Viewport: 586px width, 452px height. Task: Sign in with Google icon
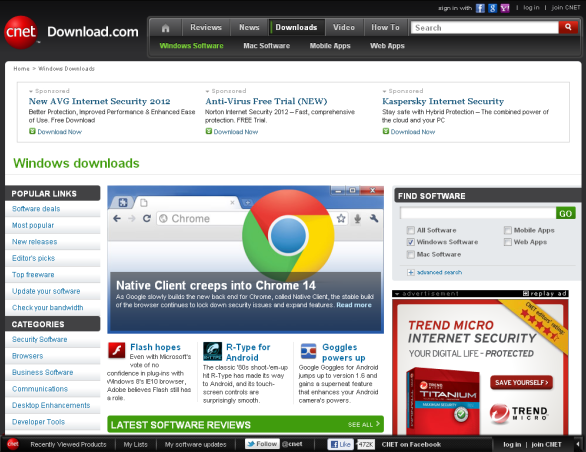pos(493,8)
